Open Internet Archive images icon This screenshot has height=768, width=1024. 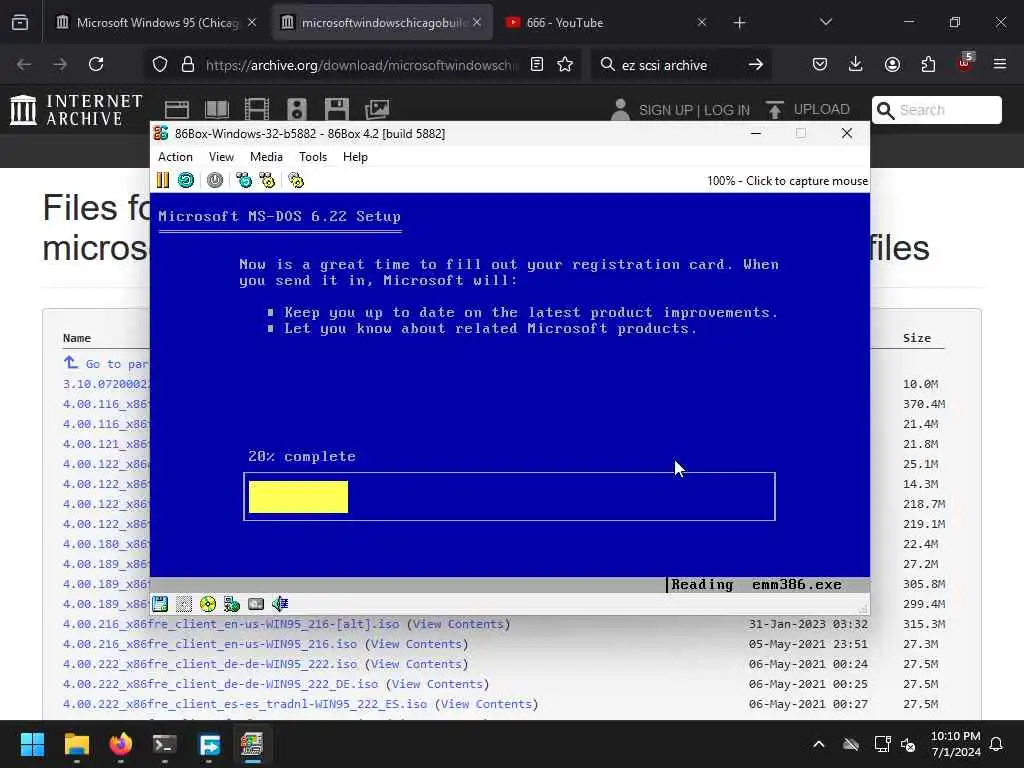click(377, 109)
